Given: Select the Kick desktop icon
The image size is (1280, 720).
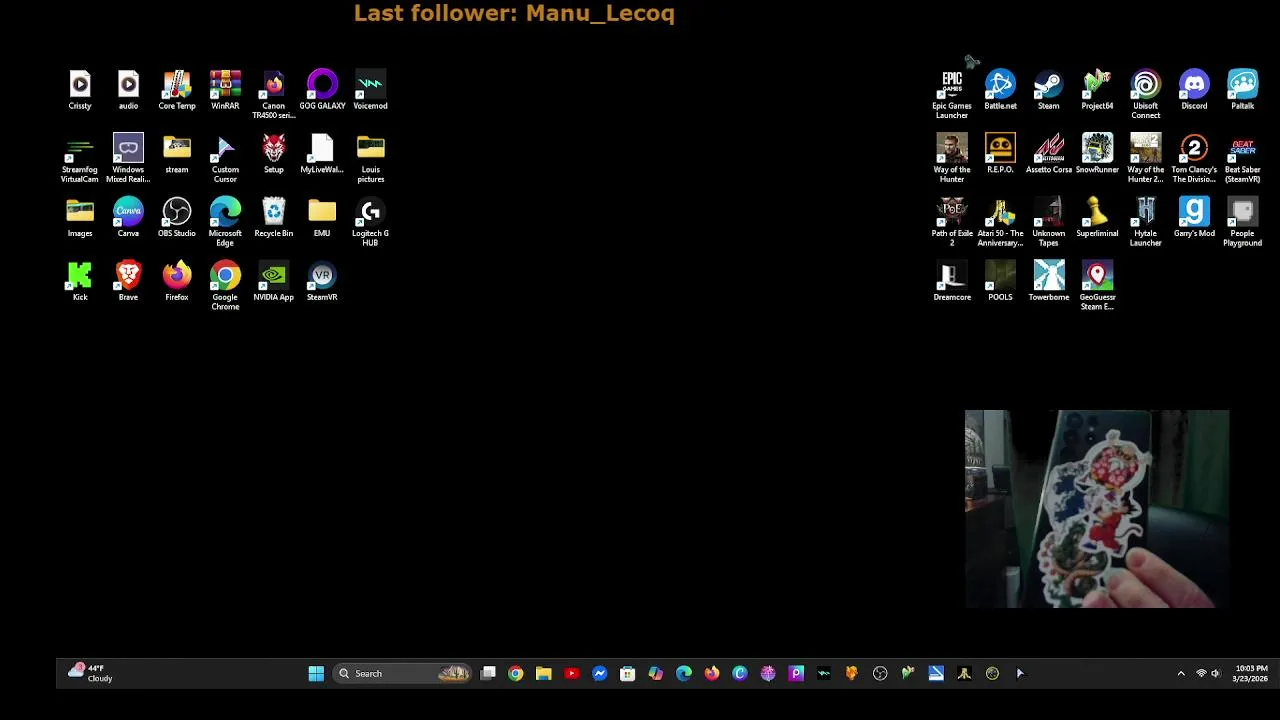Looking at the screenshot, I should [80, 281].
